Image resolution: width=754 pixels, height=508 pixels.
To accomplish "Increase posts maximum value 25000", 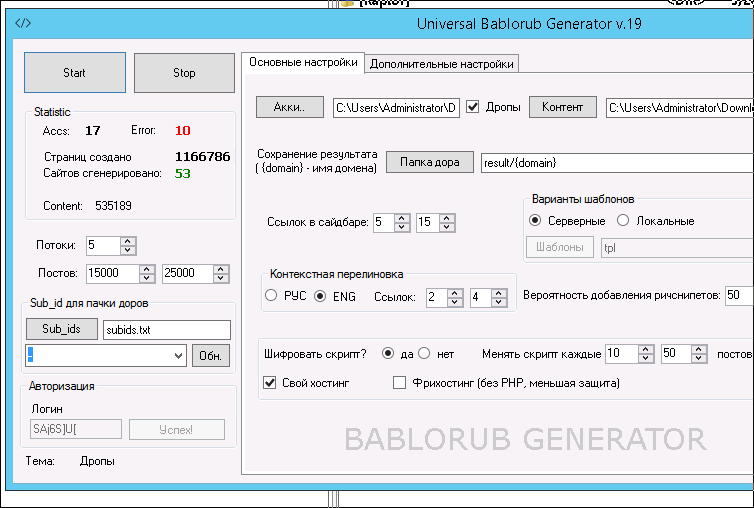I will (221, 269).
